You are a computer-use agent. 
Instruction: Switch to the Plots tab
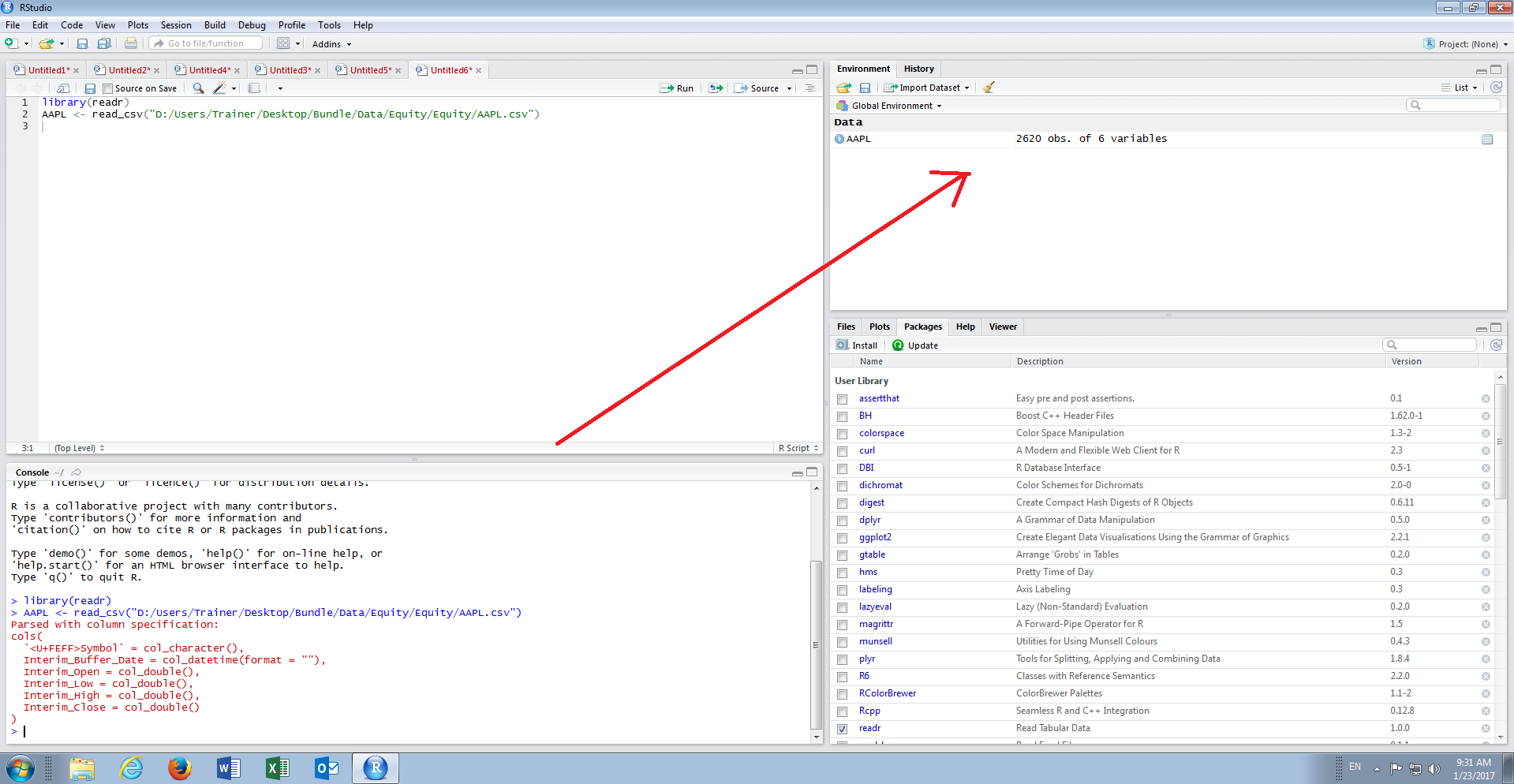[x=879, y=327]
